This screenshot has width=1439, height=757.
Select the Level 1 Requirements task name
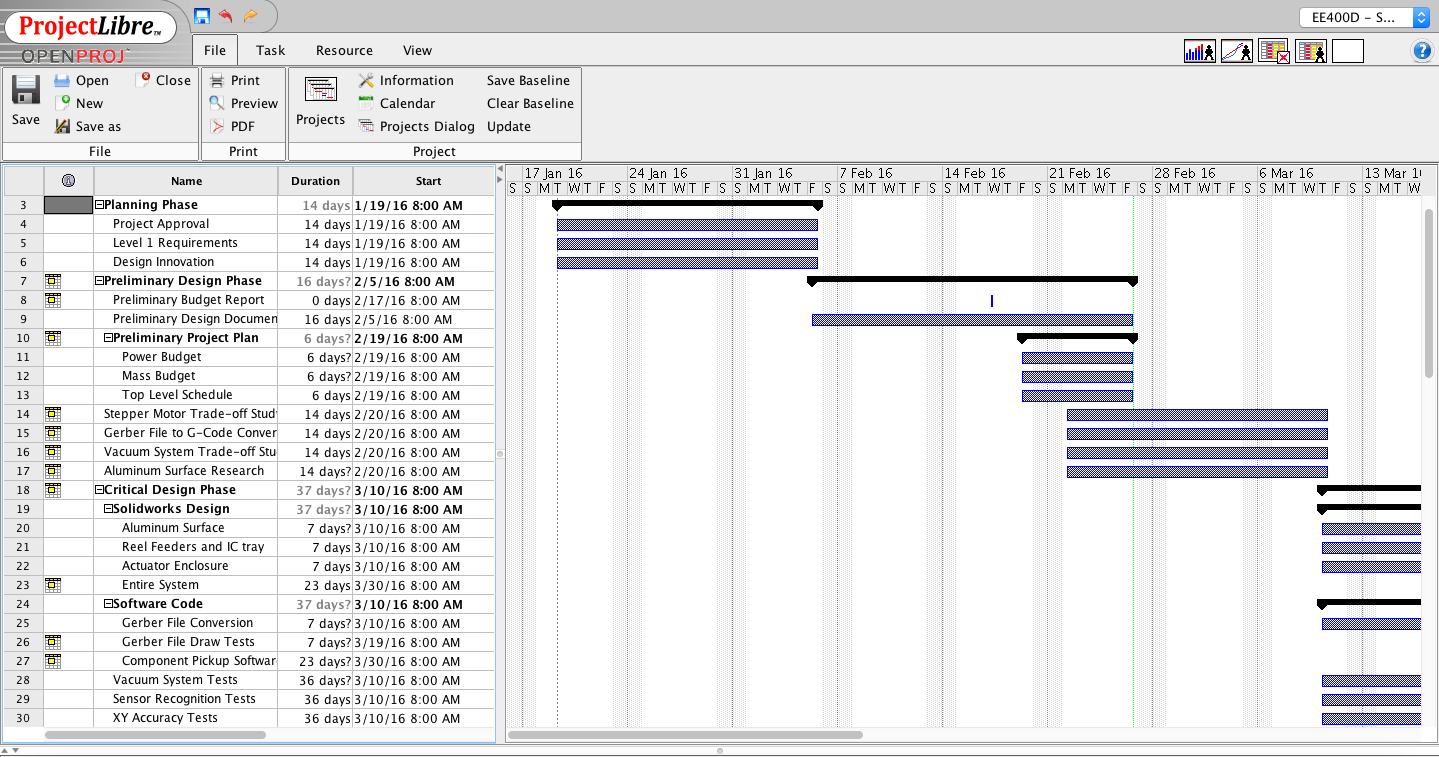tap(175, 243)
